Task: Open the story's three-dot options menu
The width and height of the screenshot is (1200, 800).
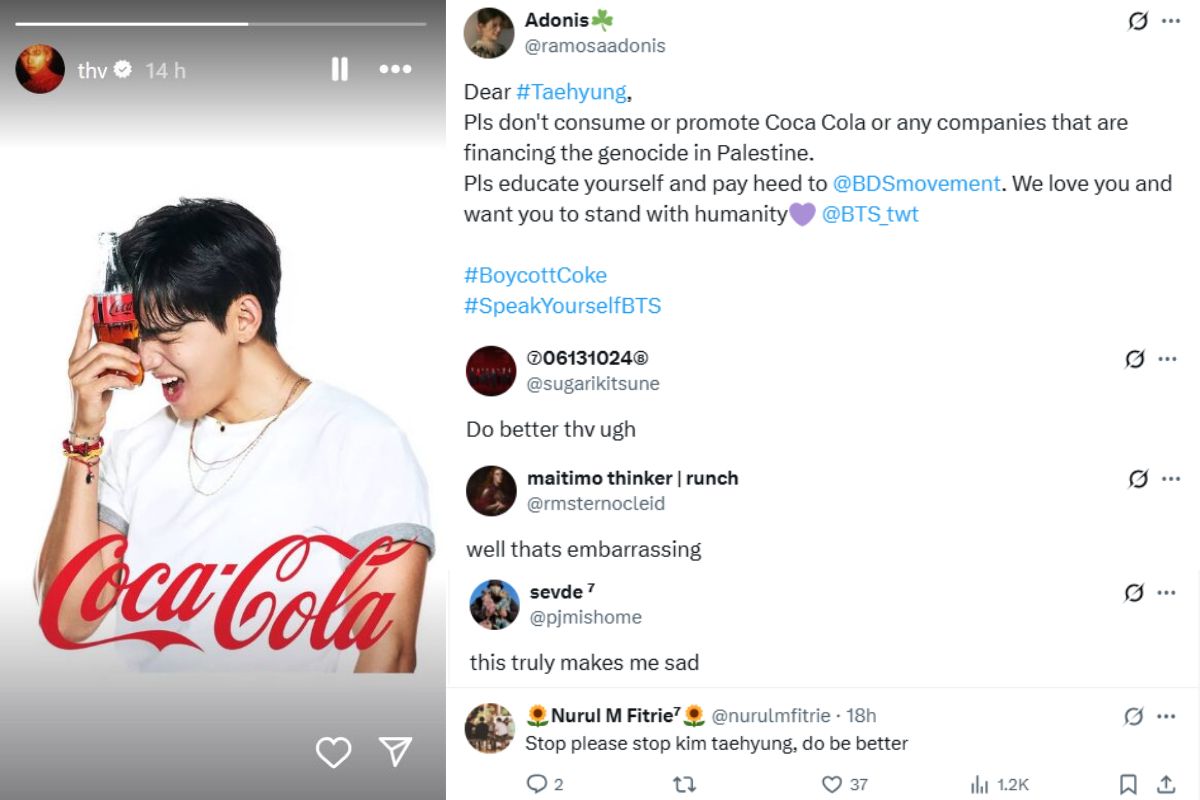Action: click(x=395, y=69)
